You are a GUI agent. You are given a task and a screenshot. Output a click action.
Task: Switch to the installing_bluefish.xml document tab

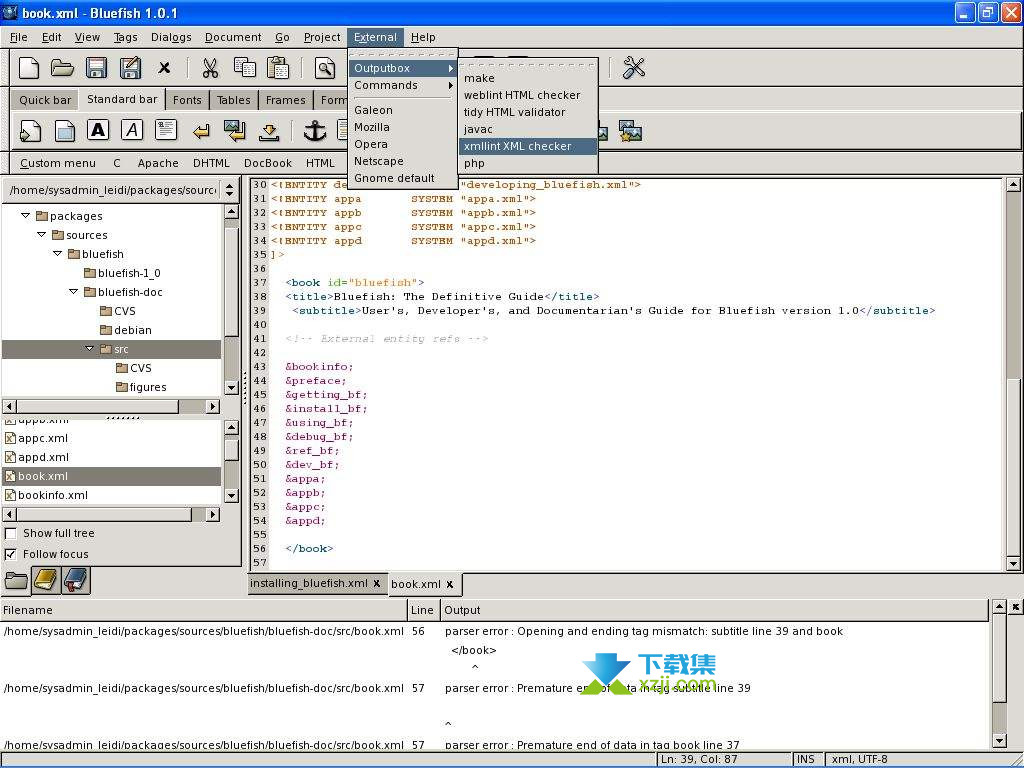(309, 584)
